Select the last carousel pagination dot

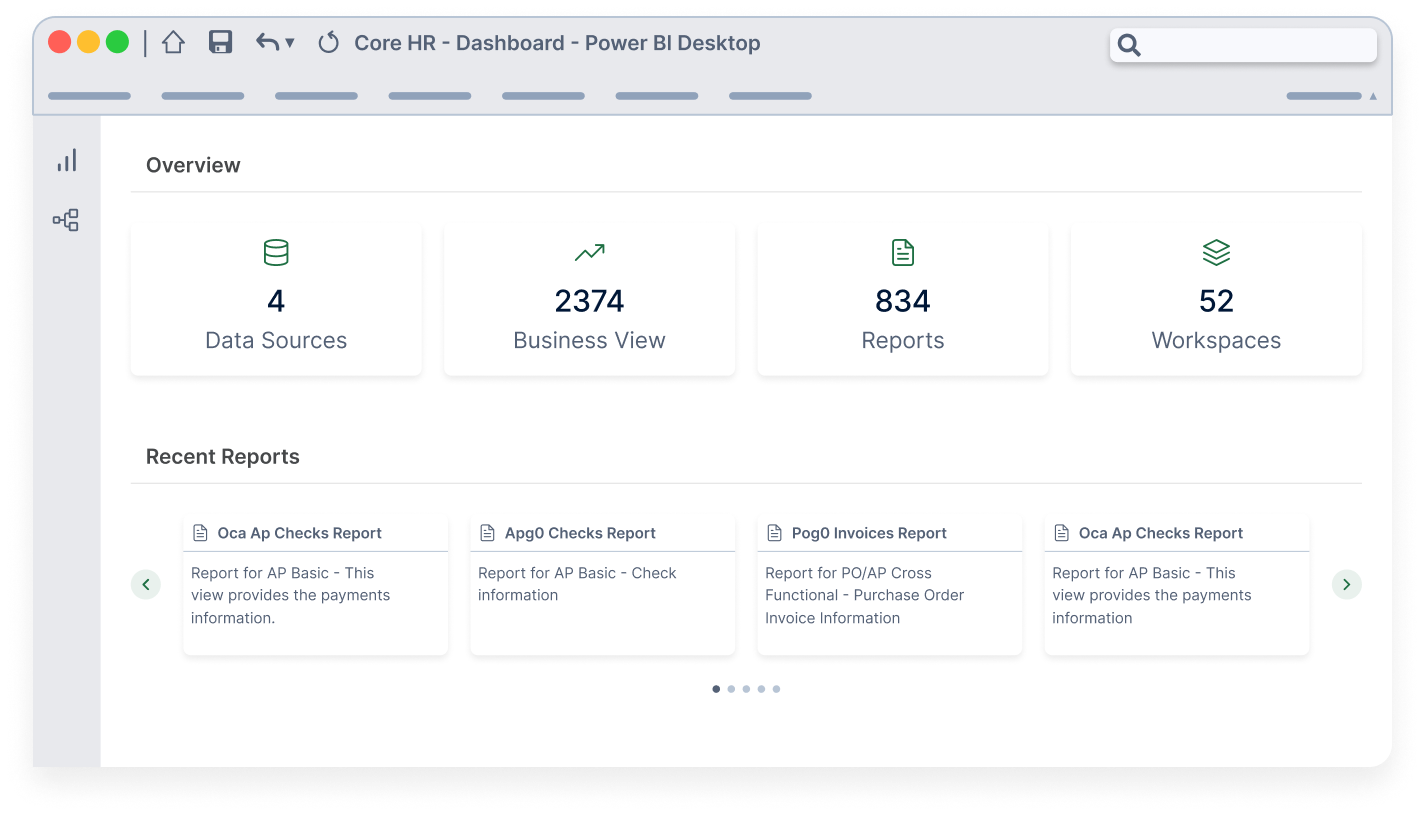click(776, 689)
